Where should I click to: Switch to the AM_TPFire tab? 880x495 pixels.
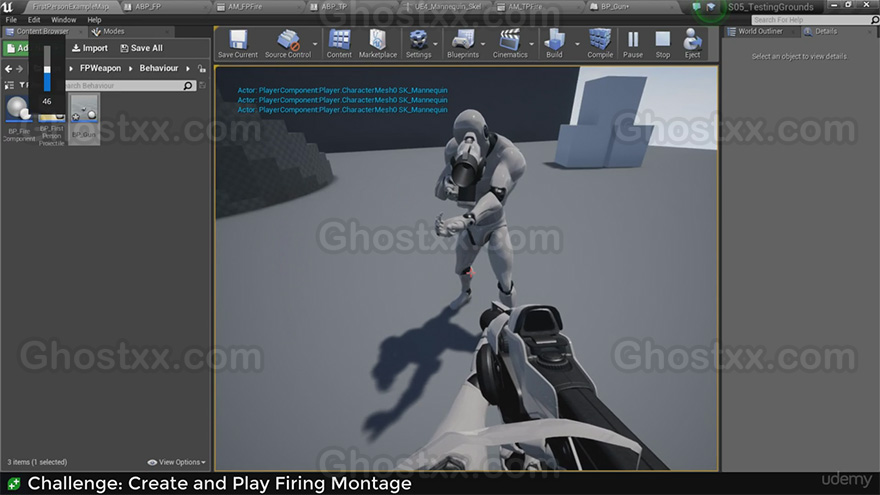click(x=525, y=7)
